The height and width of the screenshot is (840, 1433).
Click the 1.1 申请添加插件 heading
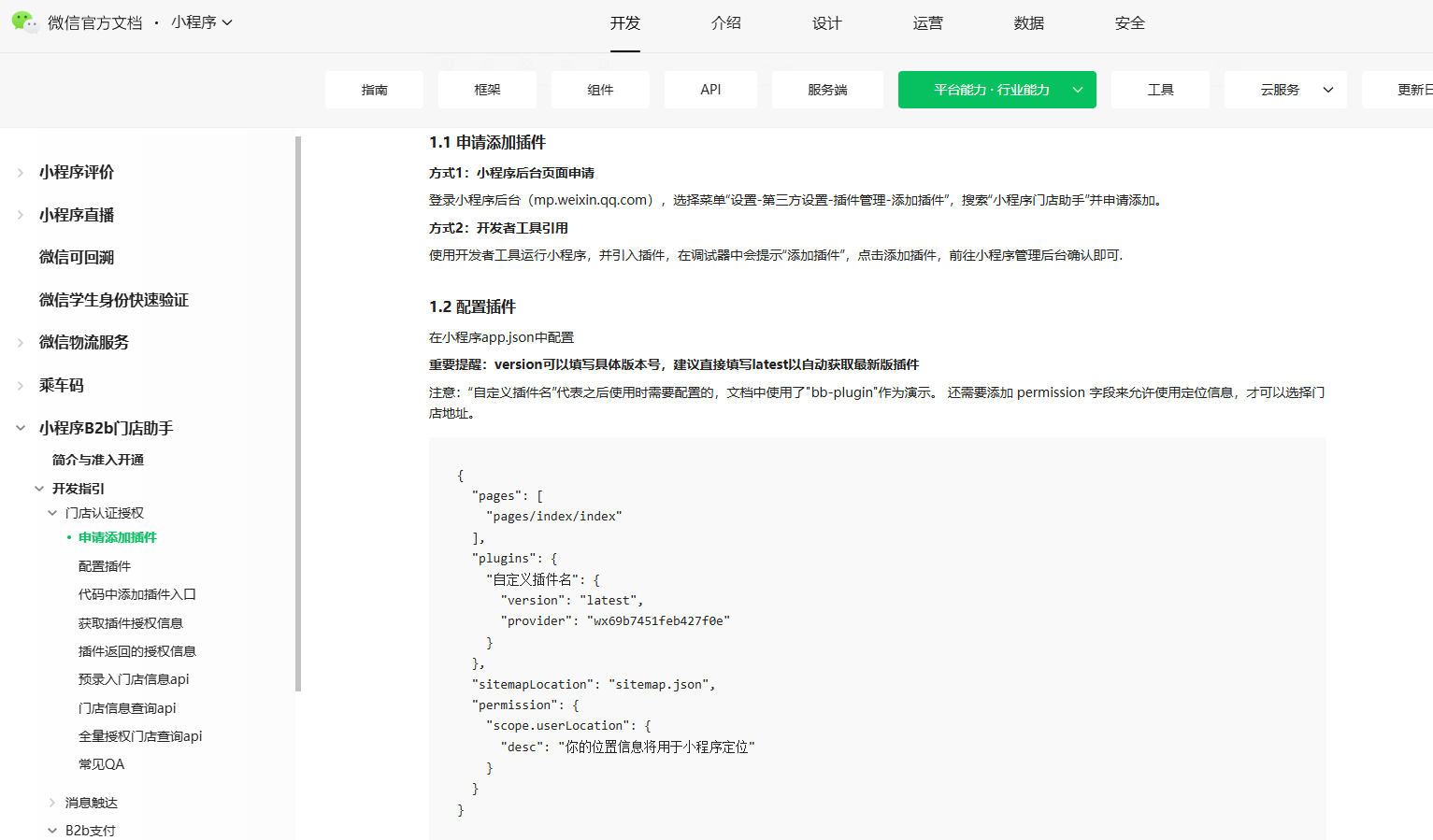pyautogui.click(x=487, y=142)
